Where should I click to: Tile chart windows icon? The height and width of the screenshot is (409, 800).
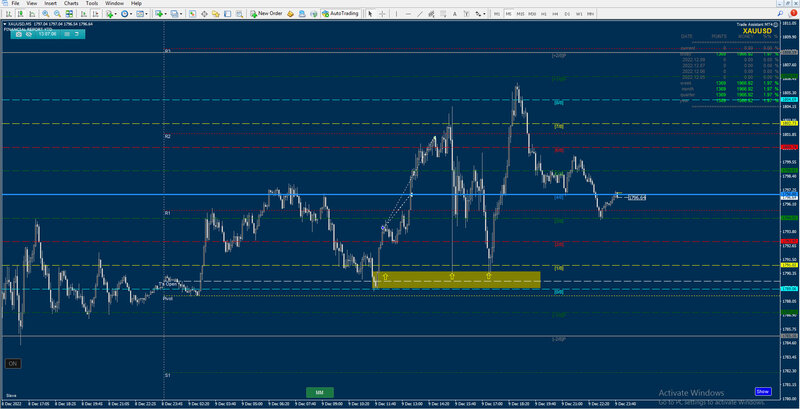click(x=69, y=14)
